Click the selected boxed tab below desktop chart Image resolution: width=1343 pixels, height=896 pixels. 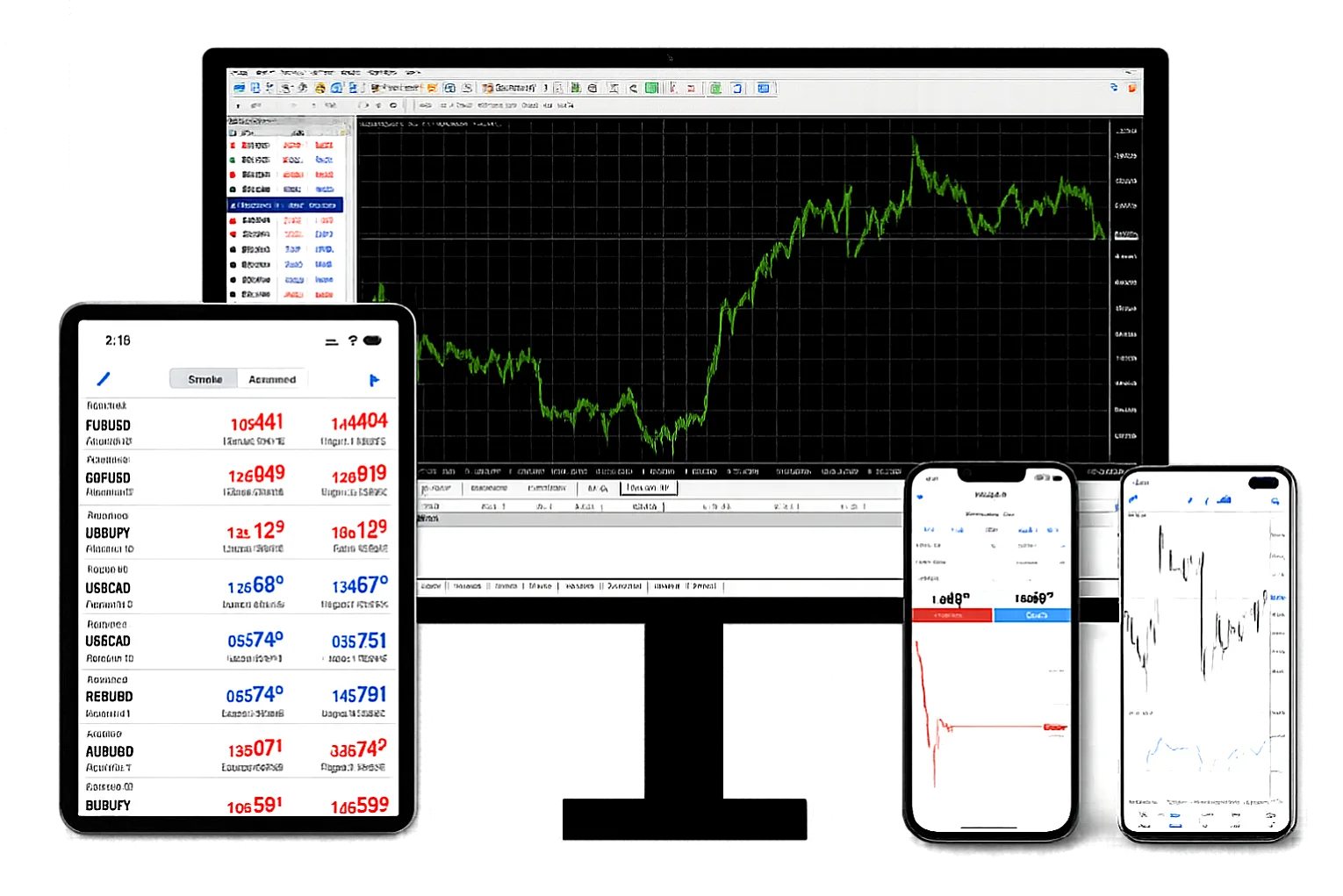(649, 488)
